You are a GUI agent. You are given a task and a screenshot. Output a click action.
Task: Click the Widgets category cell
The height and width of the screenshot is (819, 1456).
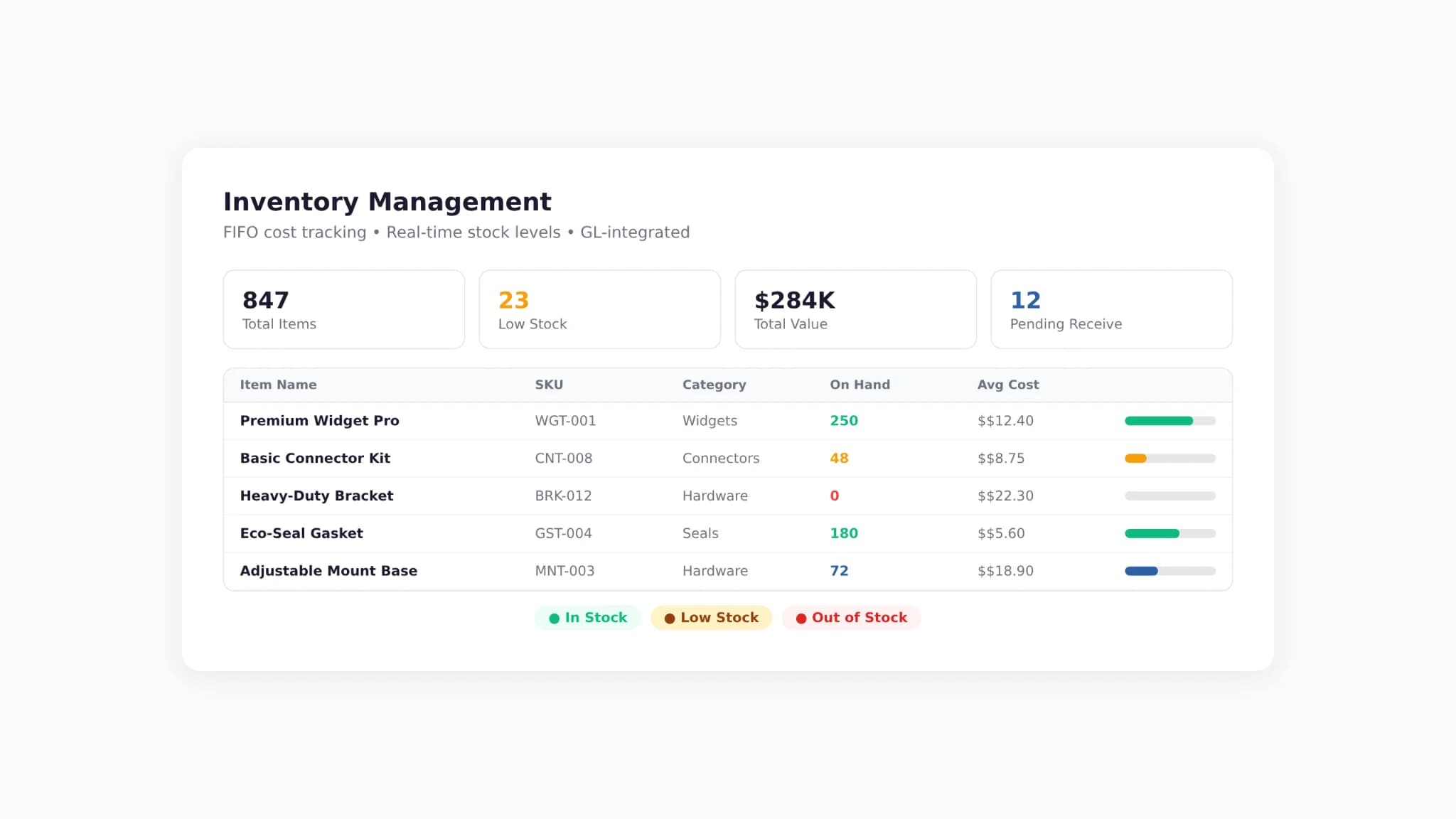[710, 421]
